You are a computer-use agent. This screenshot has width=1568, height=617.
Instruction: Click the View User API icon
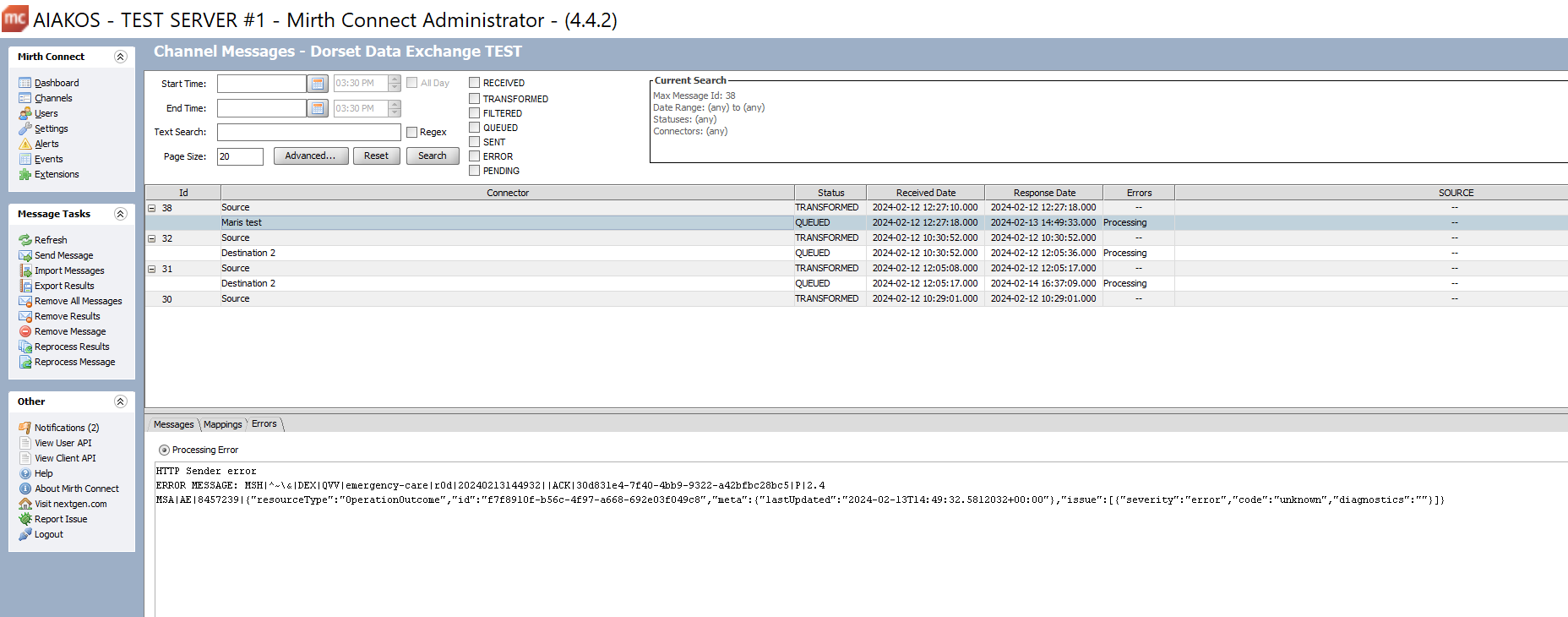[25, 443]
